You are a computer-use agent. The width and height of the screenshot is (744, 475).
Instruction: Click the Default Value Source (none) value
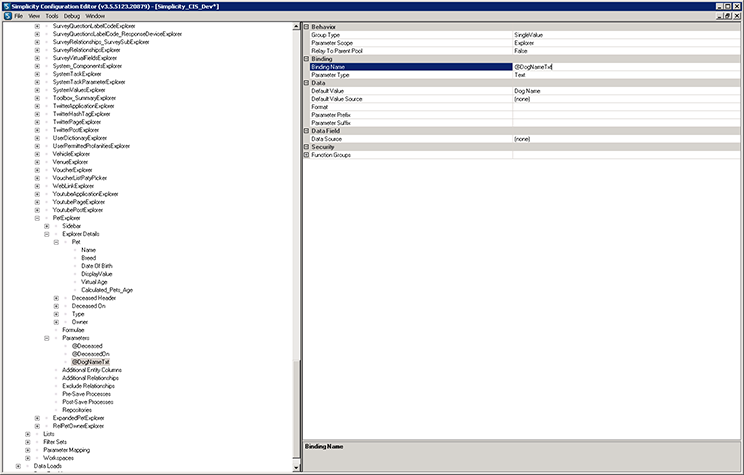(x=626, y=99)
